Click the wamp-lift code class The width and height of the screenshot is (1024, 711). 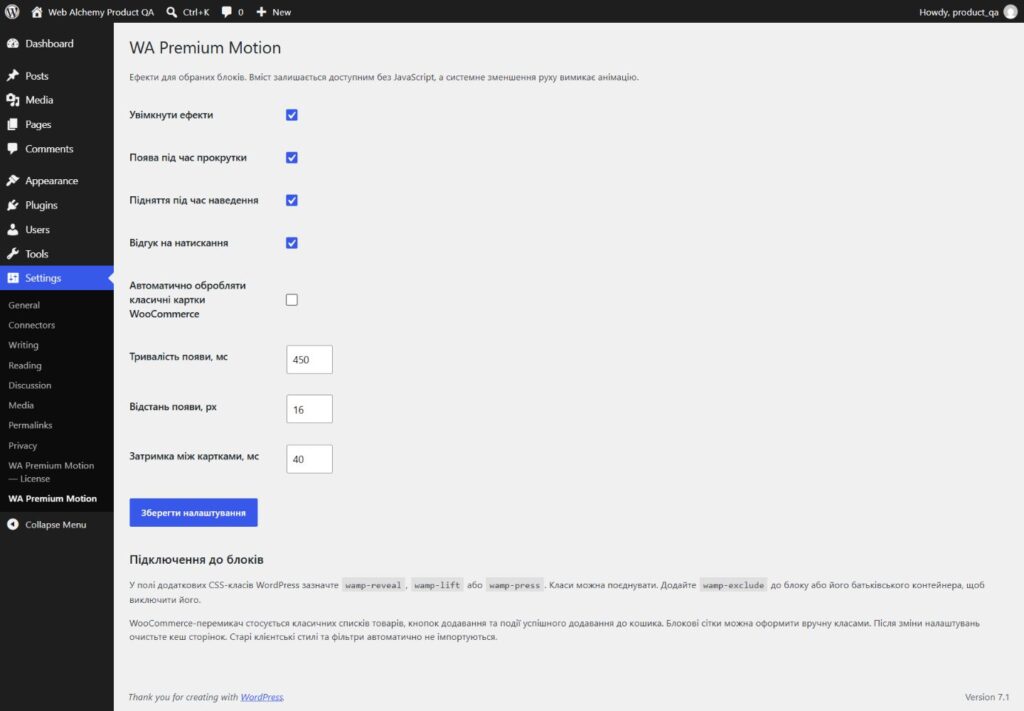[x=437, y=585]
